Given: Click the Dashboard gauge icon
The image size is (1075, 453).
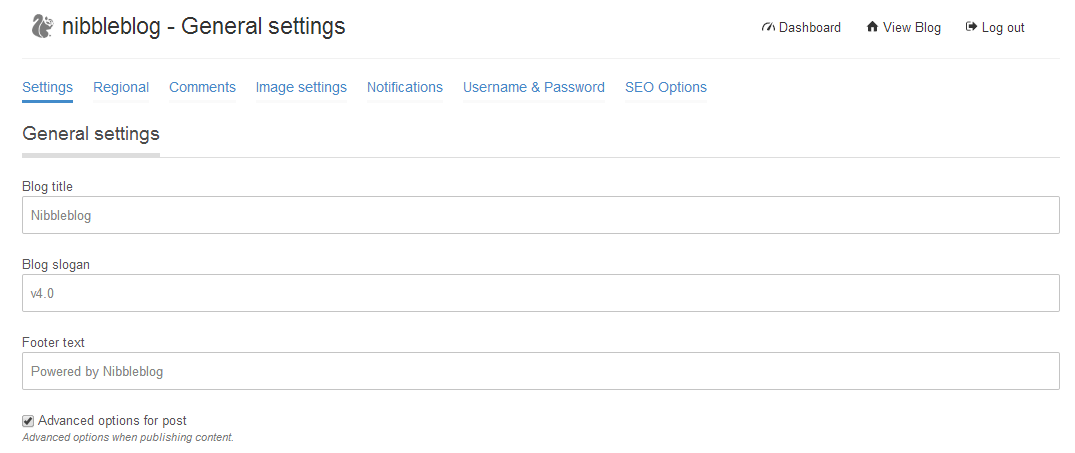Looking at the screenshot, I should pos(768,27).
